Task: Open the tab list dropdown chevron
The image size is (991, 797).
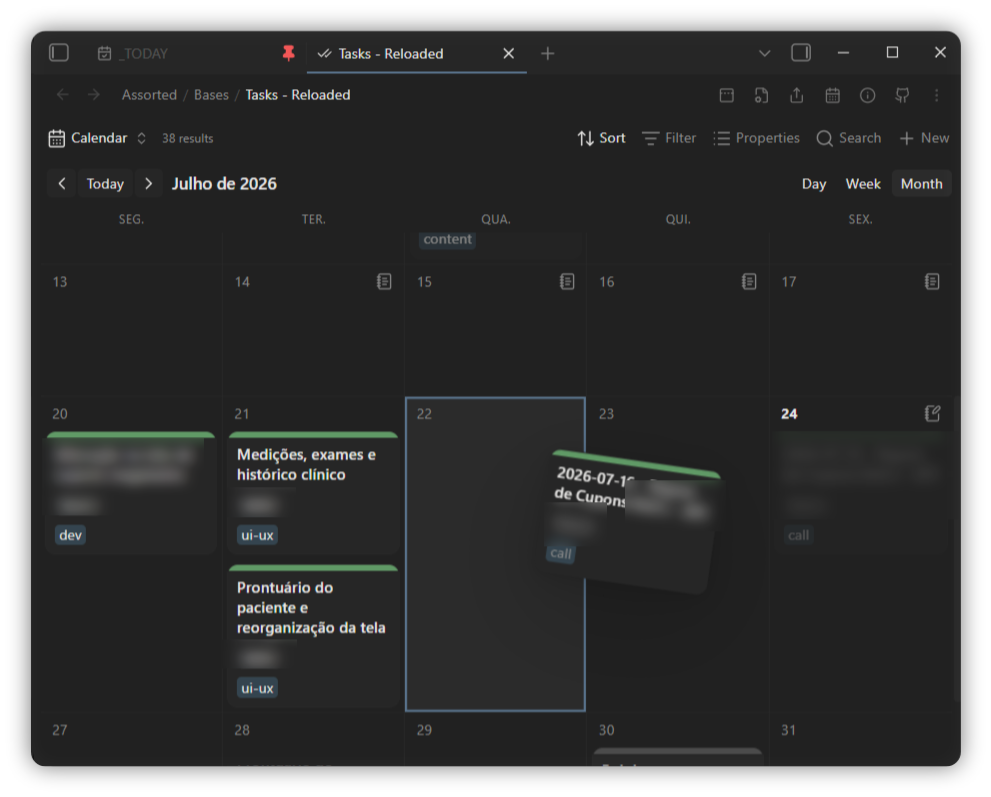Action: click(x=764, y=54)
